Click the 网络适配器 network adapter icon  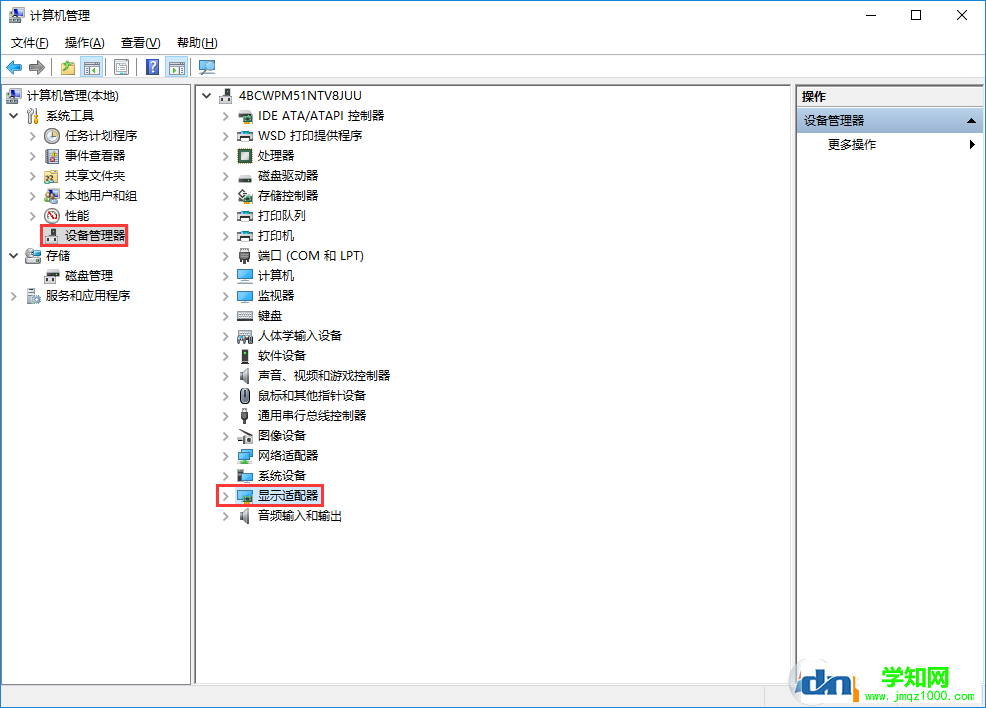[245, 456]
